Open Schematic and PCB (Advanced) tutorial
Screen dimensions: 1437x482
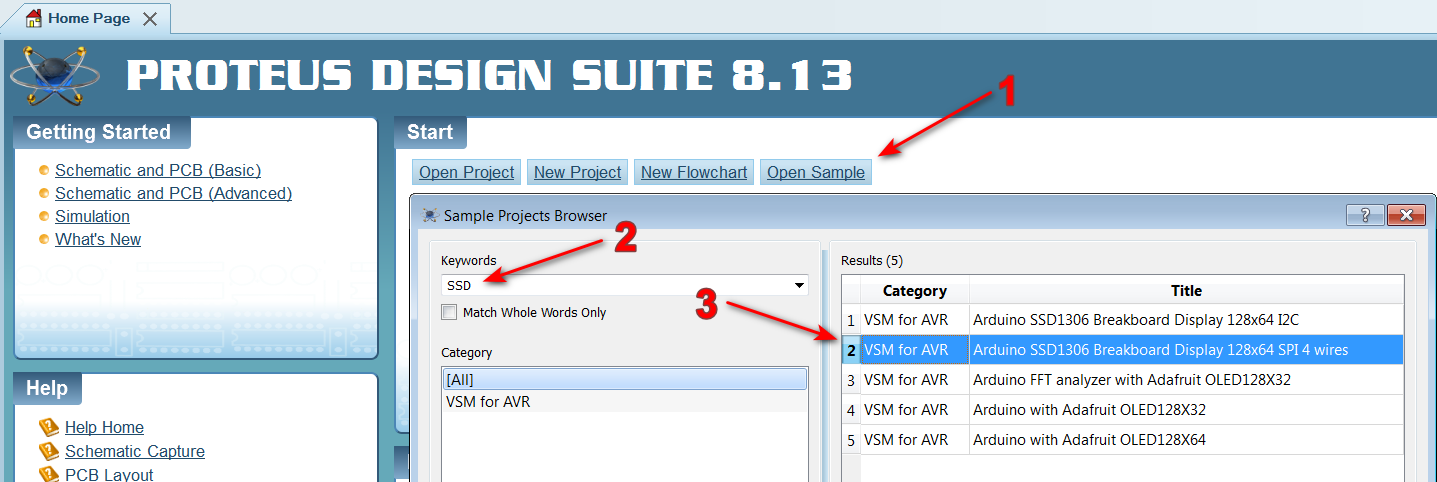click(173, 193)
